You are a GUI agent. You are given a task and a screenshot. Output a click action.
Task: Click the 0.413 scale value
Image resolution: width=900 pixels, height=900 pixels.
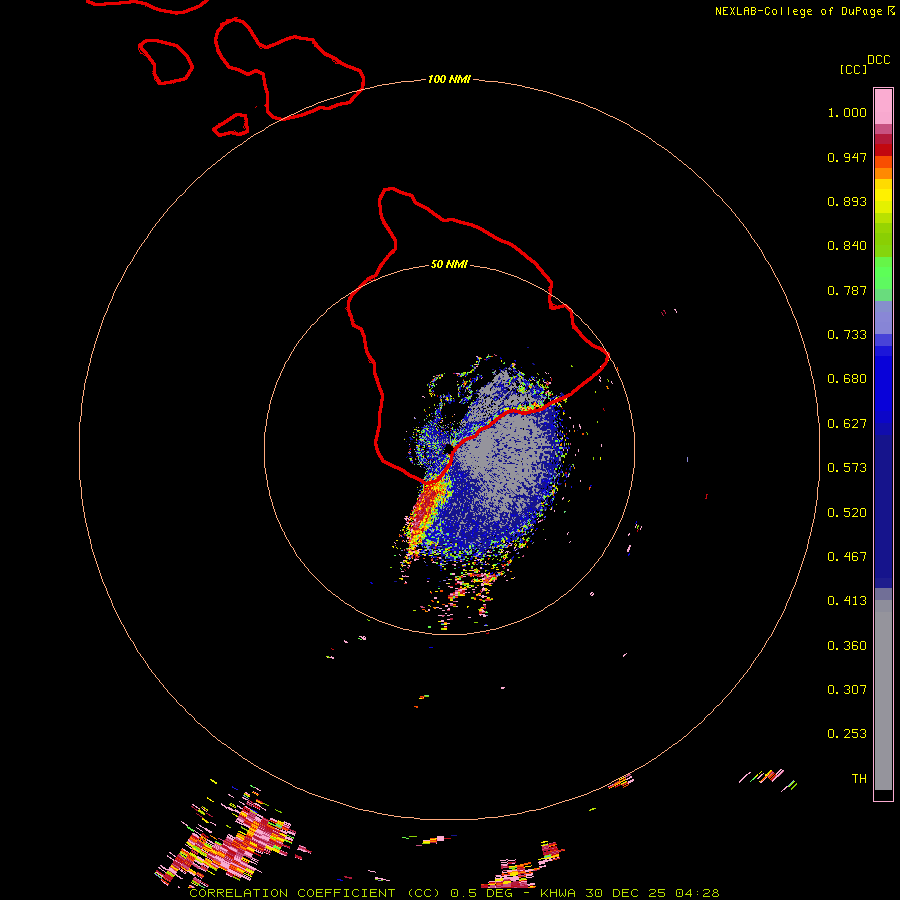point(847,601)
